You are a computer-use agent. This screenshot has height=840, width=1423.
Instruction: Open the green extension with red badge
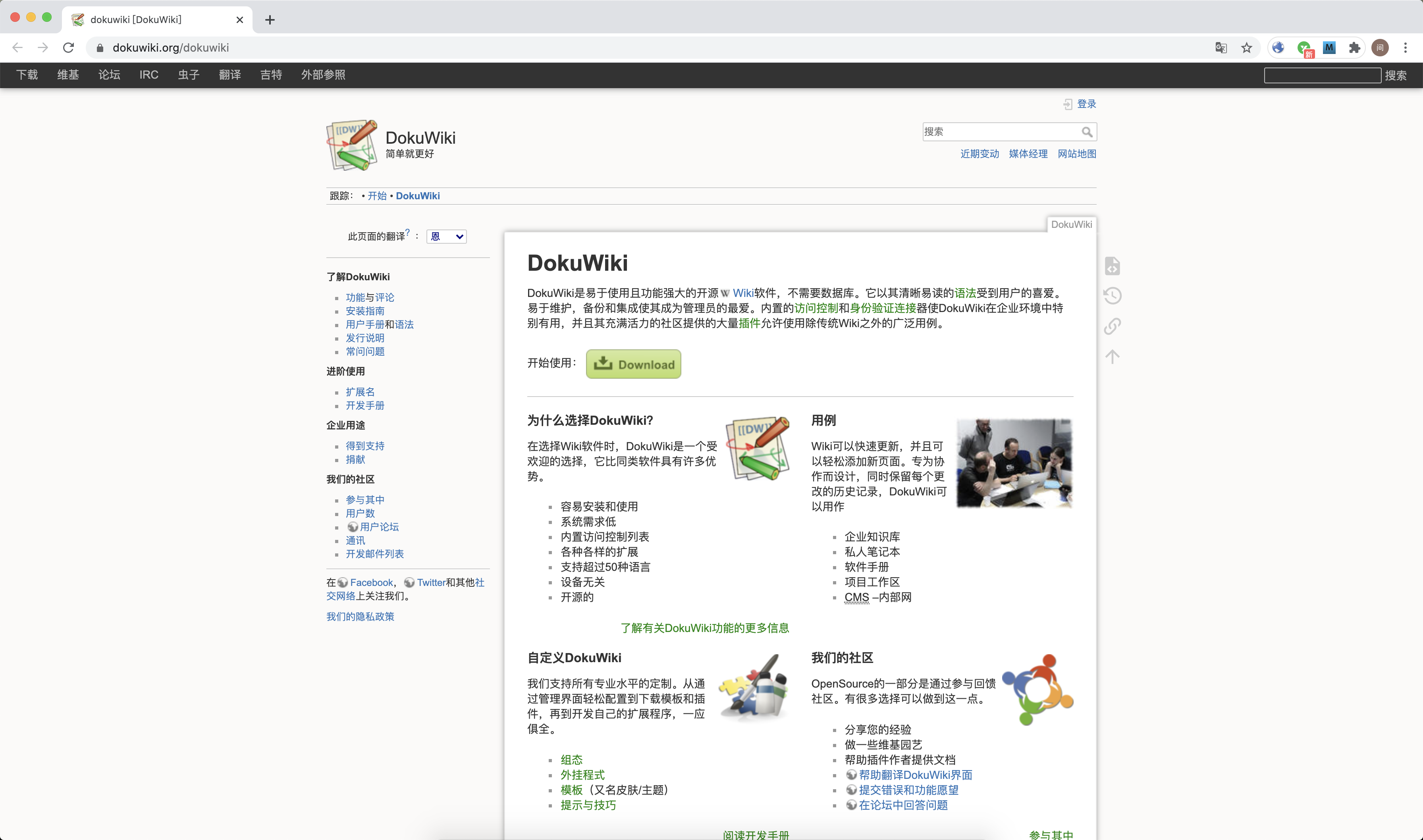(x=1305, y=49)
